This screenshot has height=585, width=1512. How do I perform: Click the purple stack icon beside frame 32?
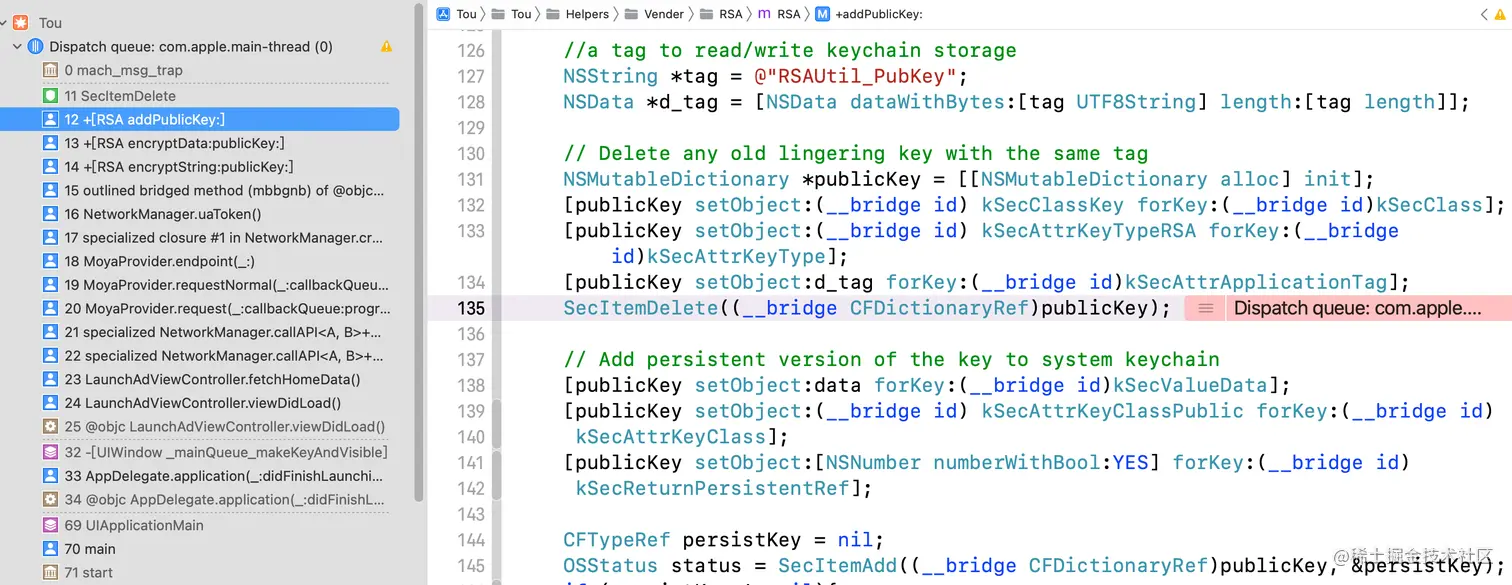51,452
